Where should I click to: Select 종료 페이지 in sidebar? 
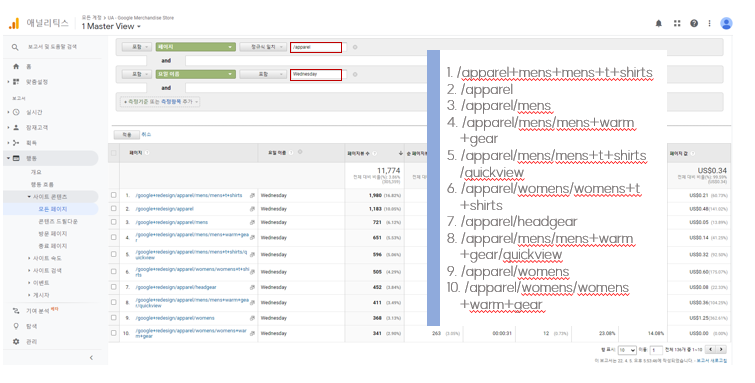[x=53, y=246]
